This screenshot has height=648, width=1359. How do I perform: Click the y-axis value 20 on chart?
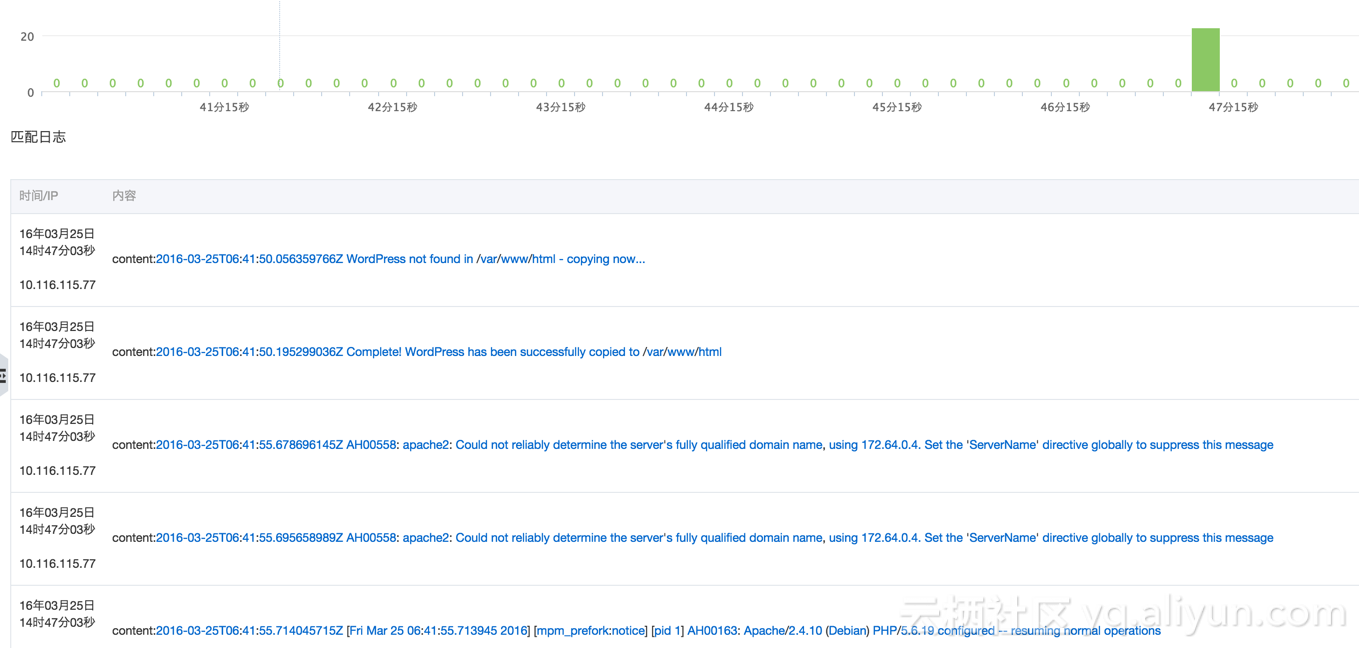[x=27, y=36]
